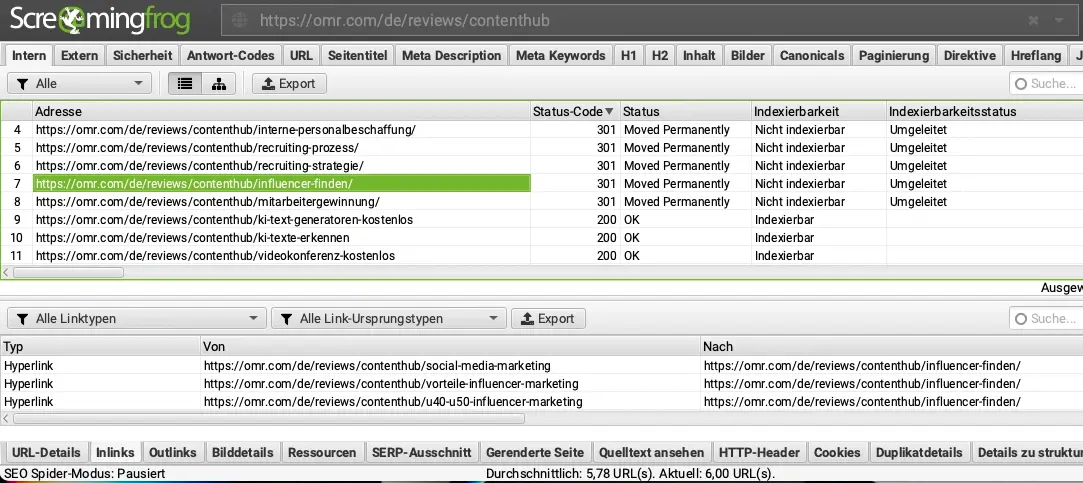Open the Antwort-Codes tab

(x=231, y=55)
